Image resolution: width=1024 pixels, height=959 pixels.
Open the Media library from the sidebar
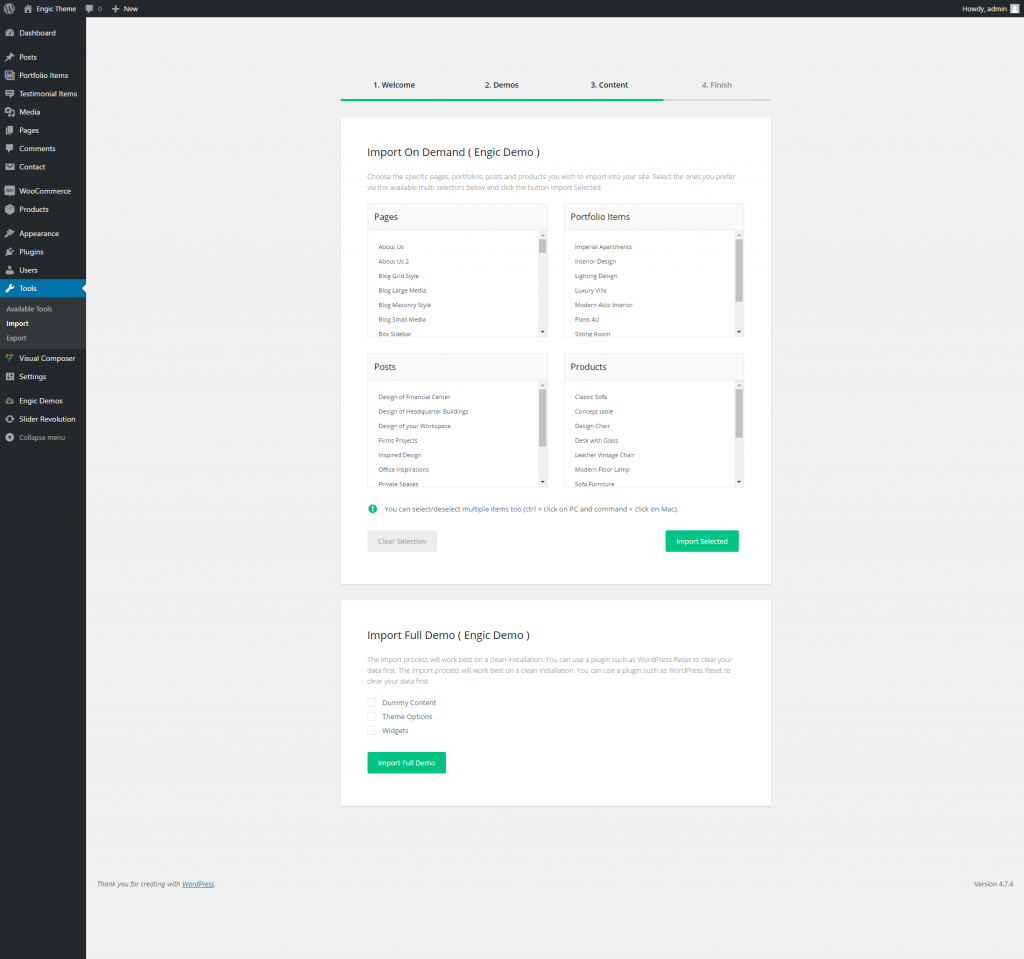coord(30,112)
